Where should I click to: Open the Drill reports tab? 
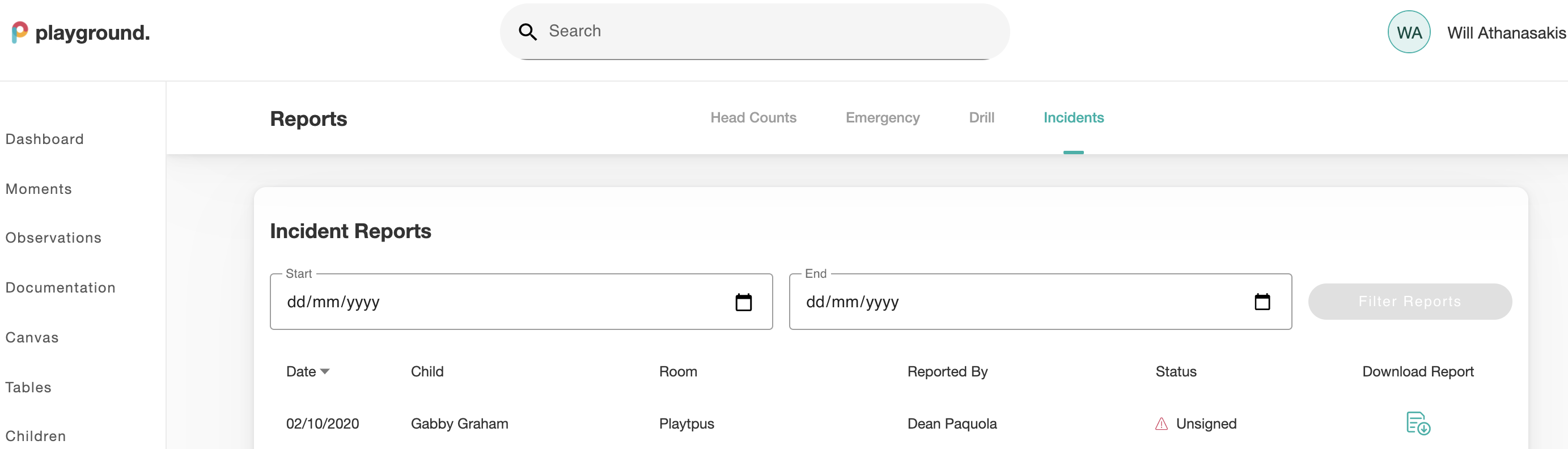coord(981,118)
